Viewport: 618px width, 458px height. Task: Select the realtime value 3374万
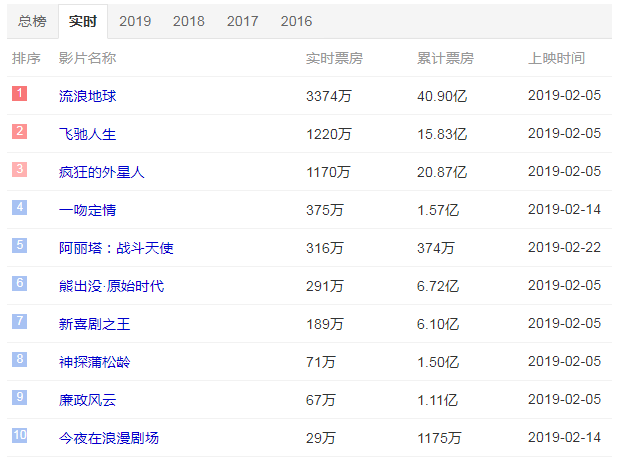coord(329,96)
